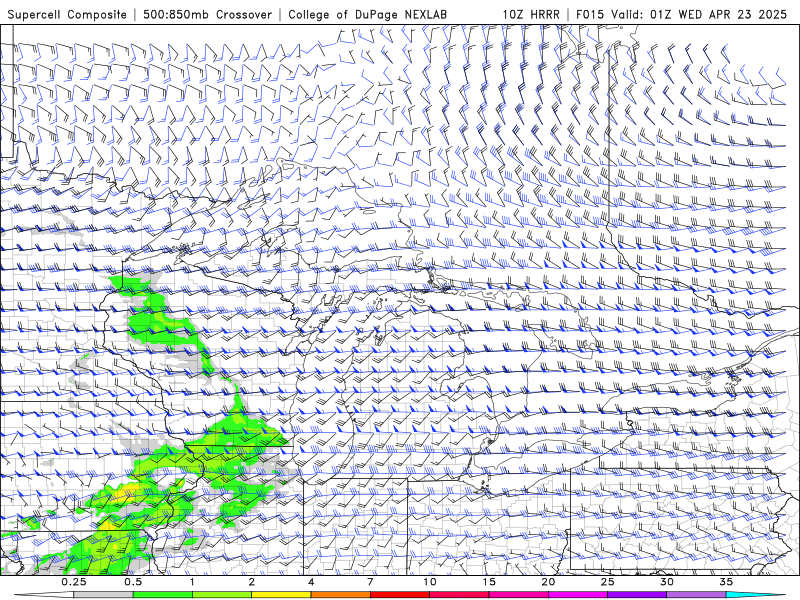Screen dimensions: 800x600
Task: Click the '500:850mb Crossover' header label
Action: [207, 14]
